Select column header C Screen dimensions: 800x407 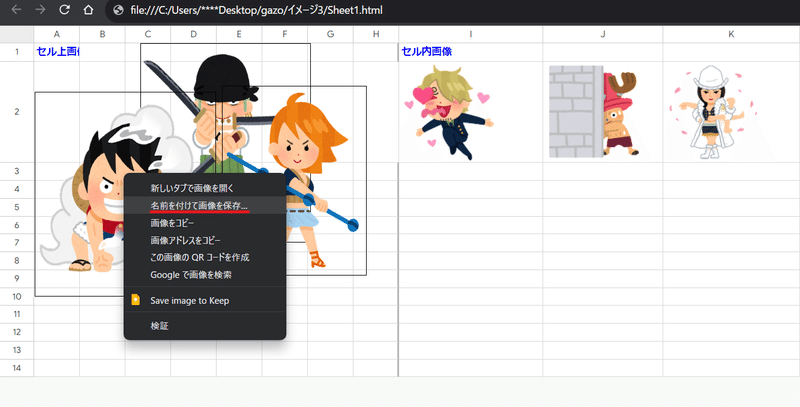[148, 34]
